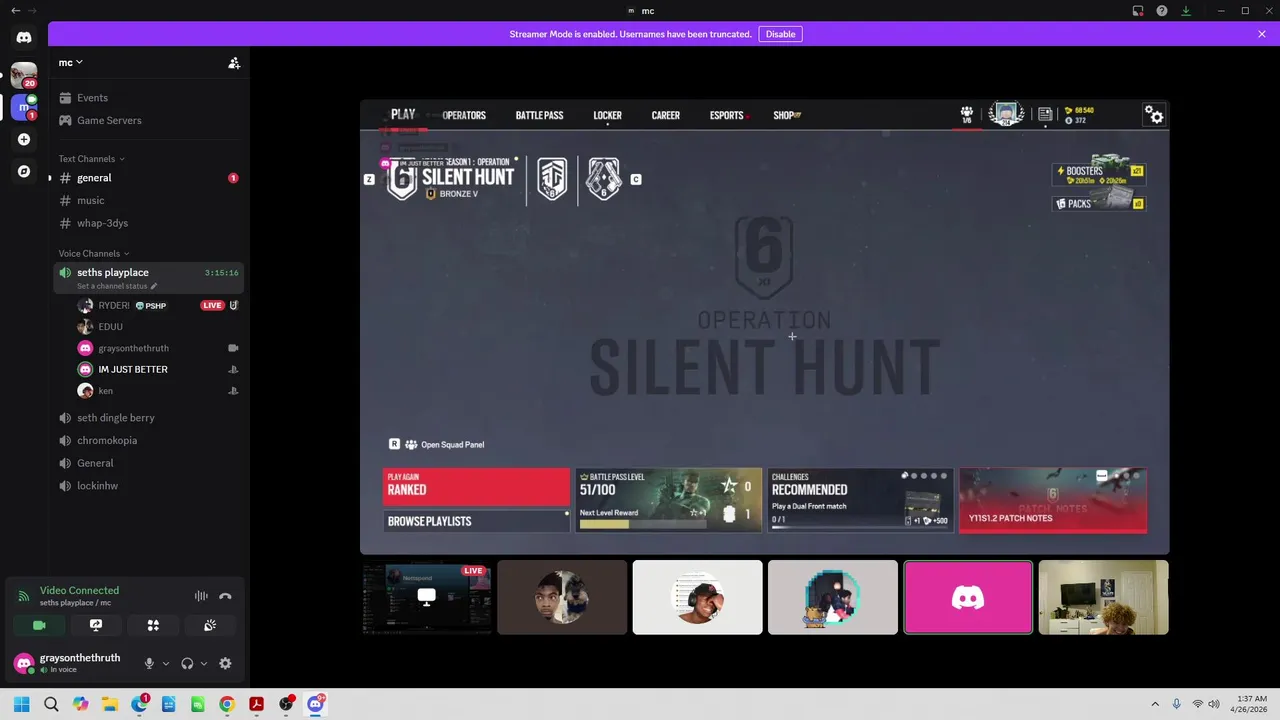Click the settings gear in streamed game
Screen dimensions: 1280x720
[x=1155, y=116]
